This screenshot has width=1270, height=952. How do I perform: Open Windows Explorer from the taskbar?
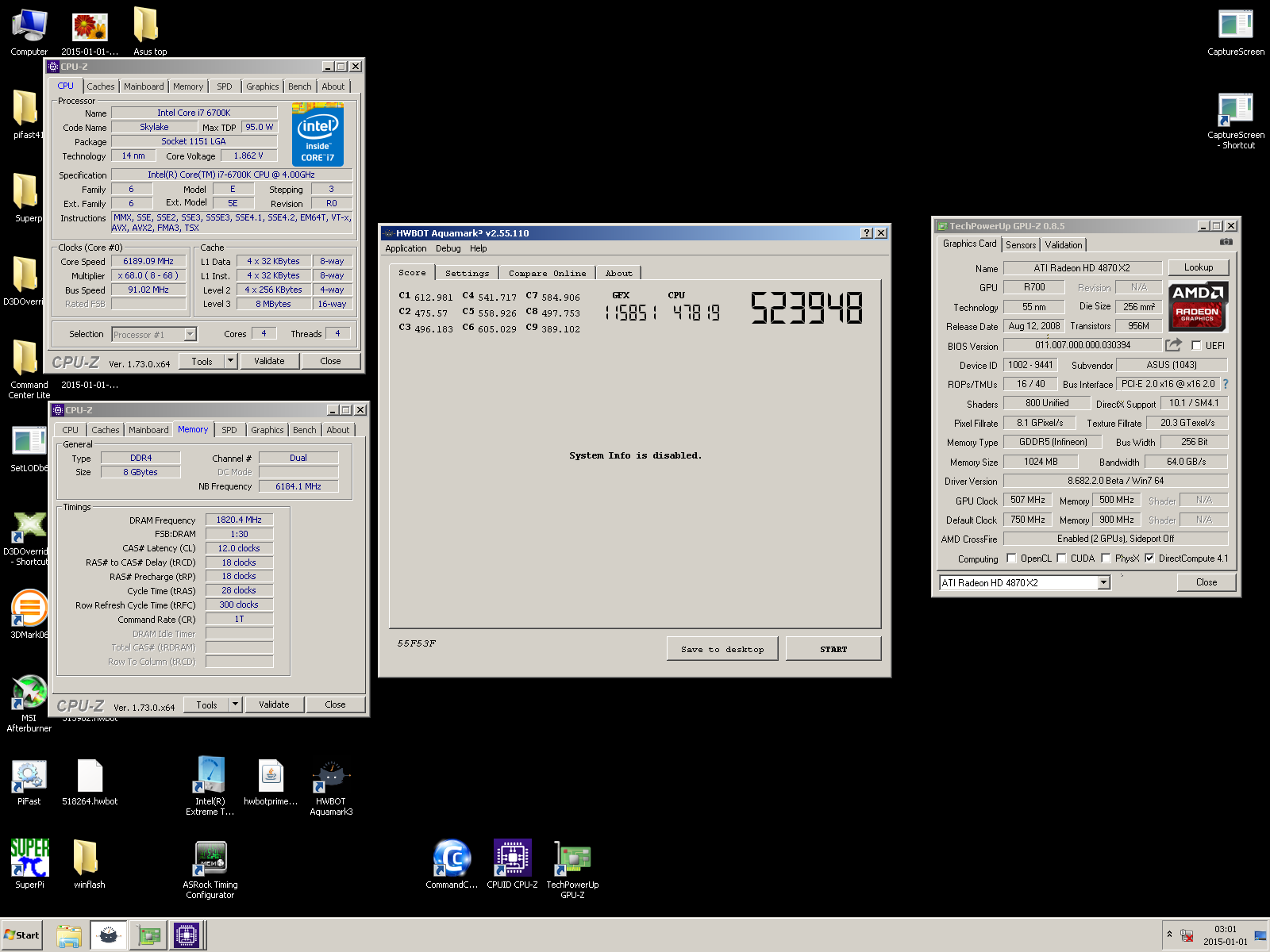pyautogui.click(x=69, y=935)
